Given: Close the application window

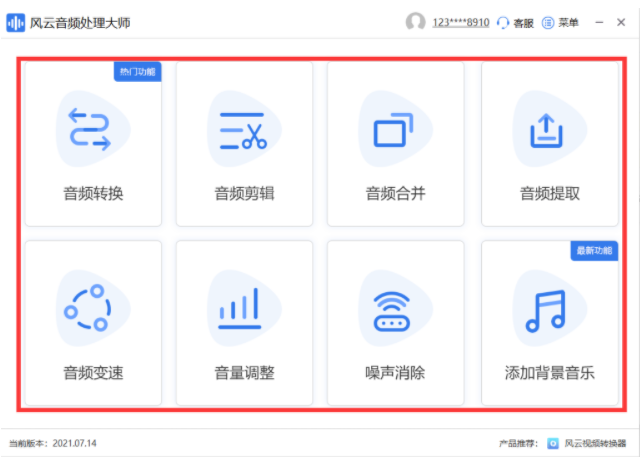Looking at the screenshot, I should click(621, 22).
